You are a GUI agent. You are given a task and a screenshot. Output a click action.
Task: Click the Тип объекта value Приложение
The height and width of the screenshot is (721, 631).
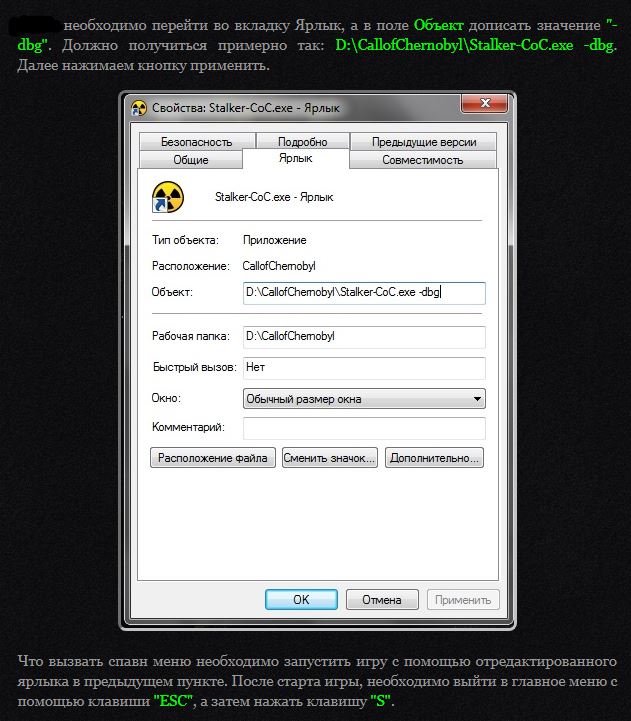click(x=275, y=240)
